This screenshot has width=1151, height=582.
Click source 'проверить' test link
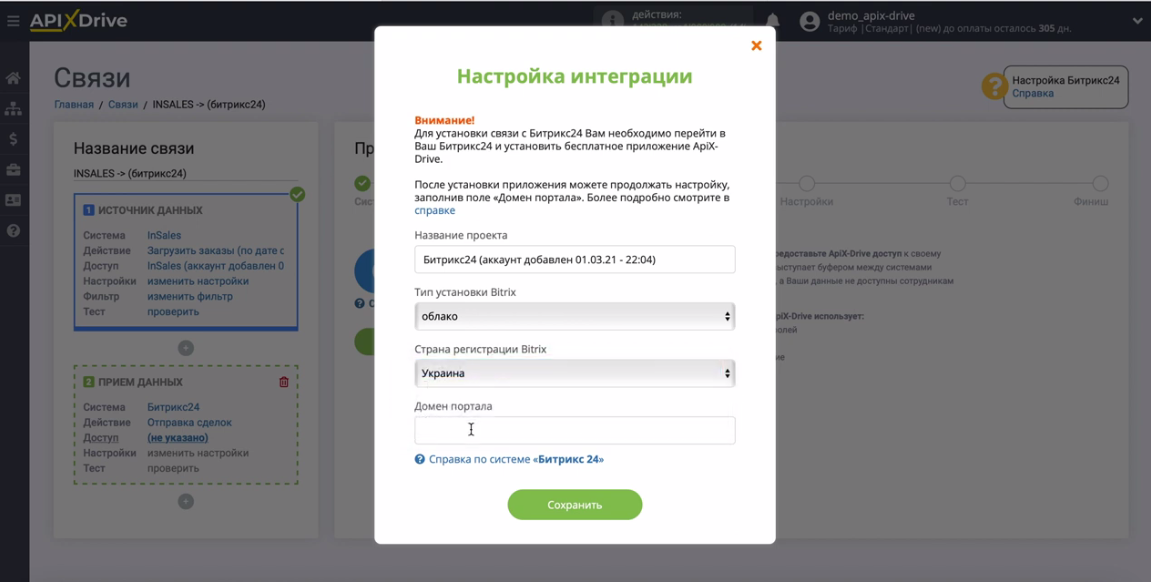(173, 311)
